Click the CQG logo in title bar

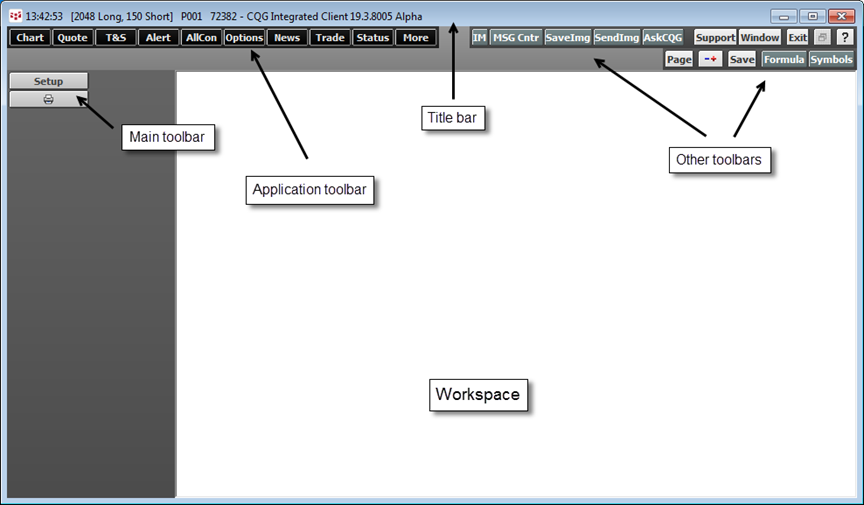[15, 17]
